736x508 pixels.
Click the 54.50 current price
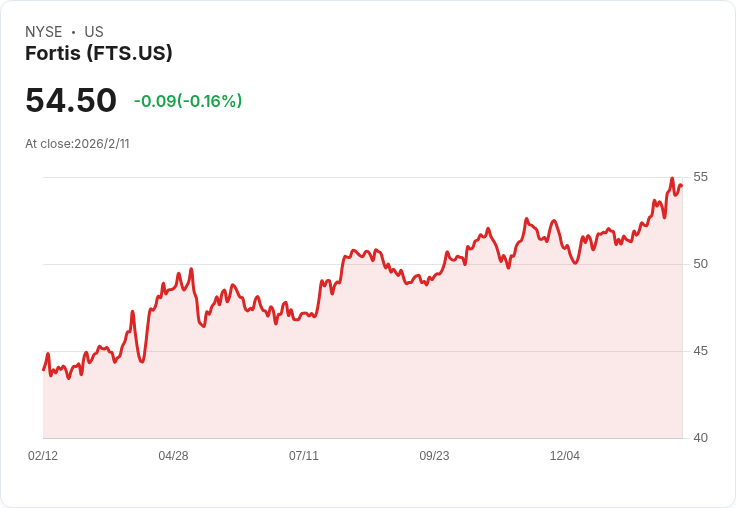point(71,100)
